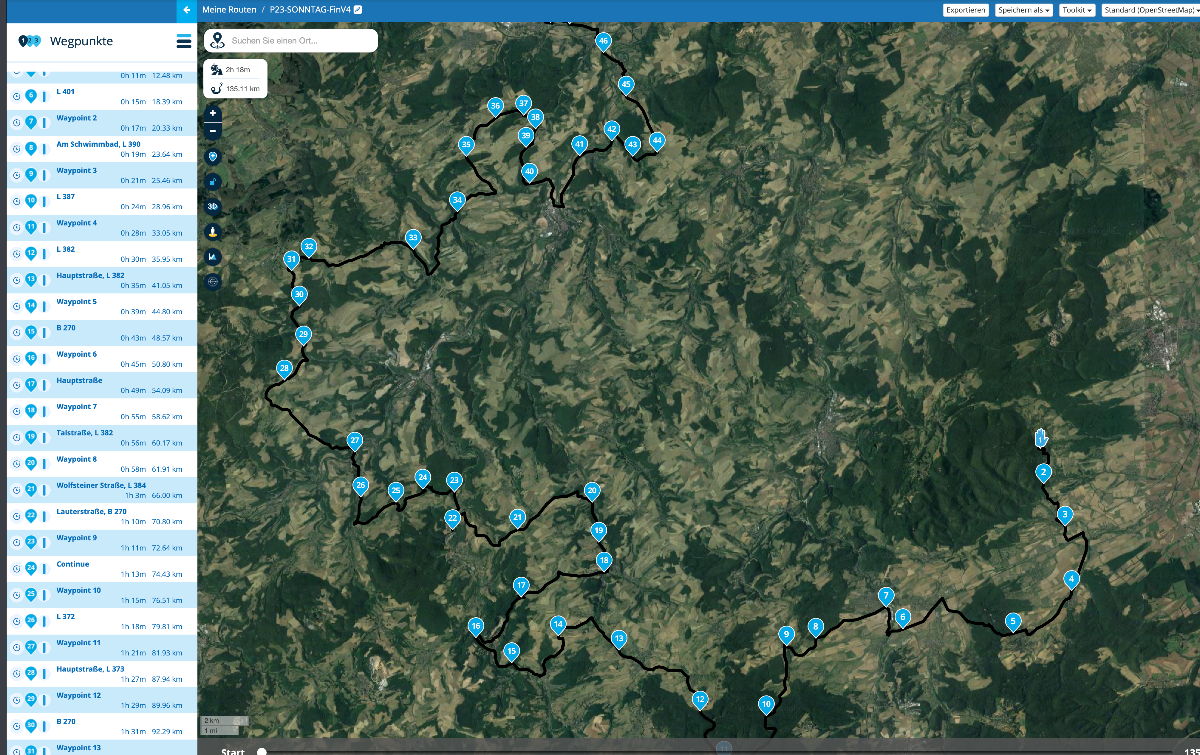This screenshot has height=755, width=1200.
Task: Click the Exportieren button
Action: pyautogui.click(x=965, y=10)
